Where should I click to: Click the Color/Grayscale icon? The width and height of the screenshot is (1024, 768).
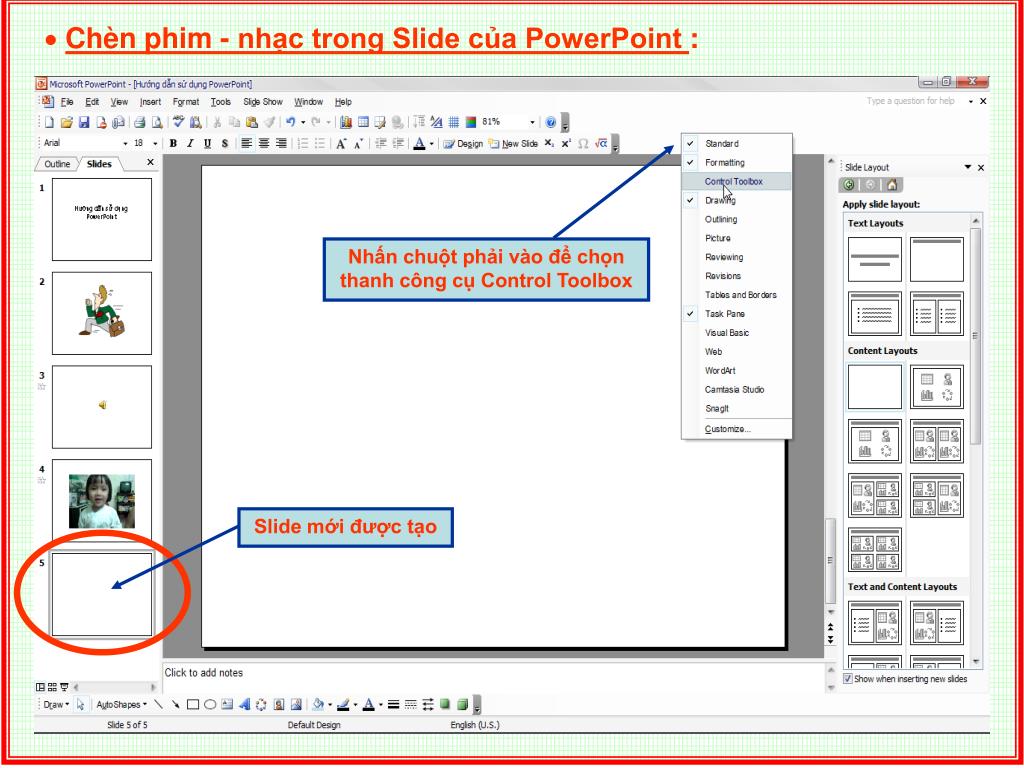[x=471, y=122]
